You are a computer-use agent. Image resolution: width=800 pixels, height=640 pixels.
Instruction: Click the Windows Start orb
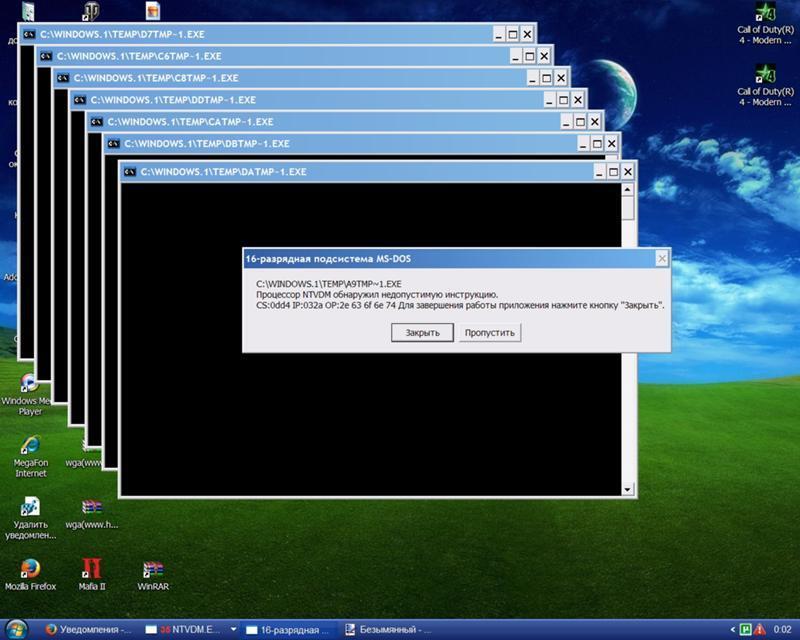pos(17,630)
